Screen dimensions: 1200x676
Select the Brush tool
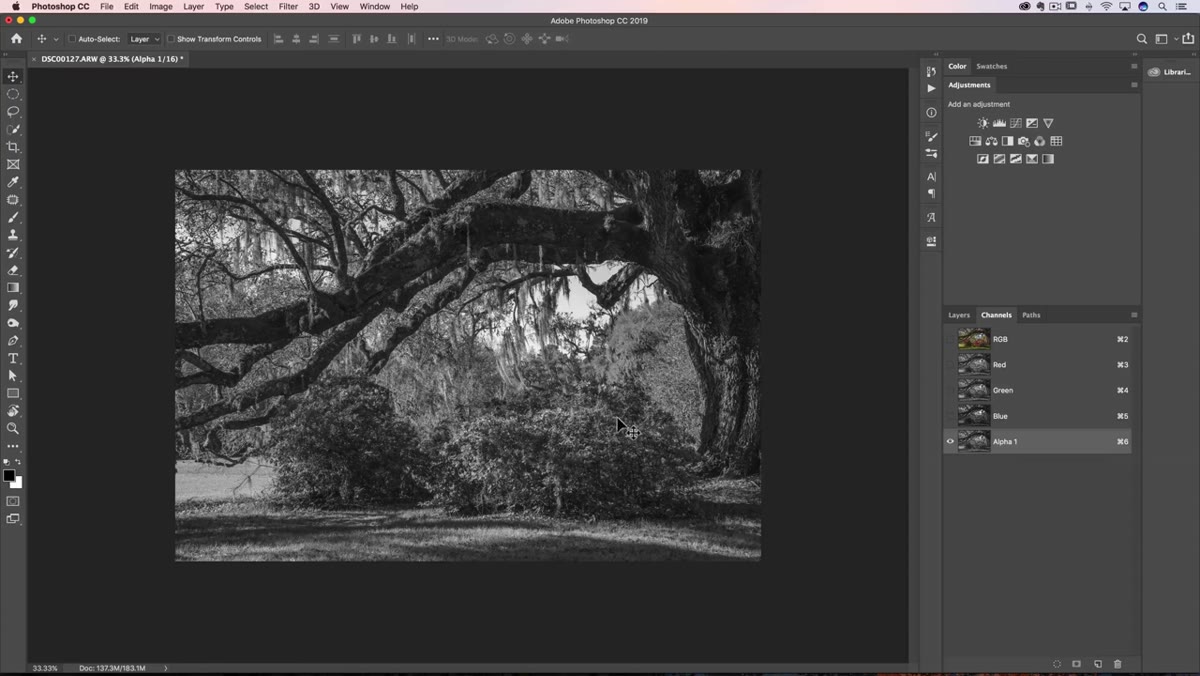13,217
